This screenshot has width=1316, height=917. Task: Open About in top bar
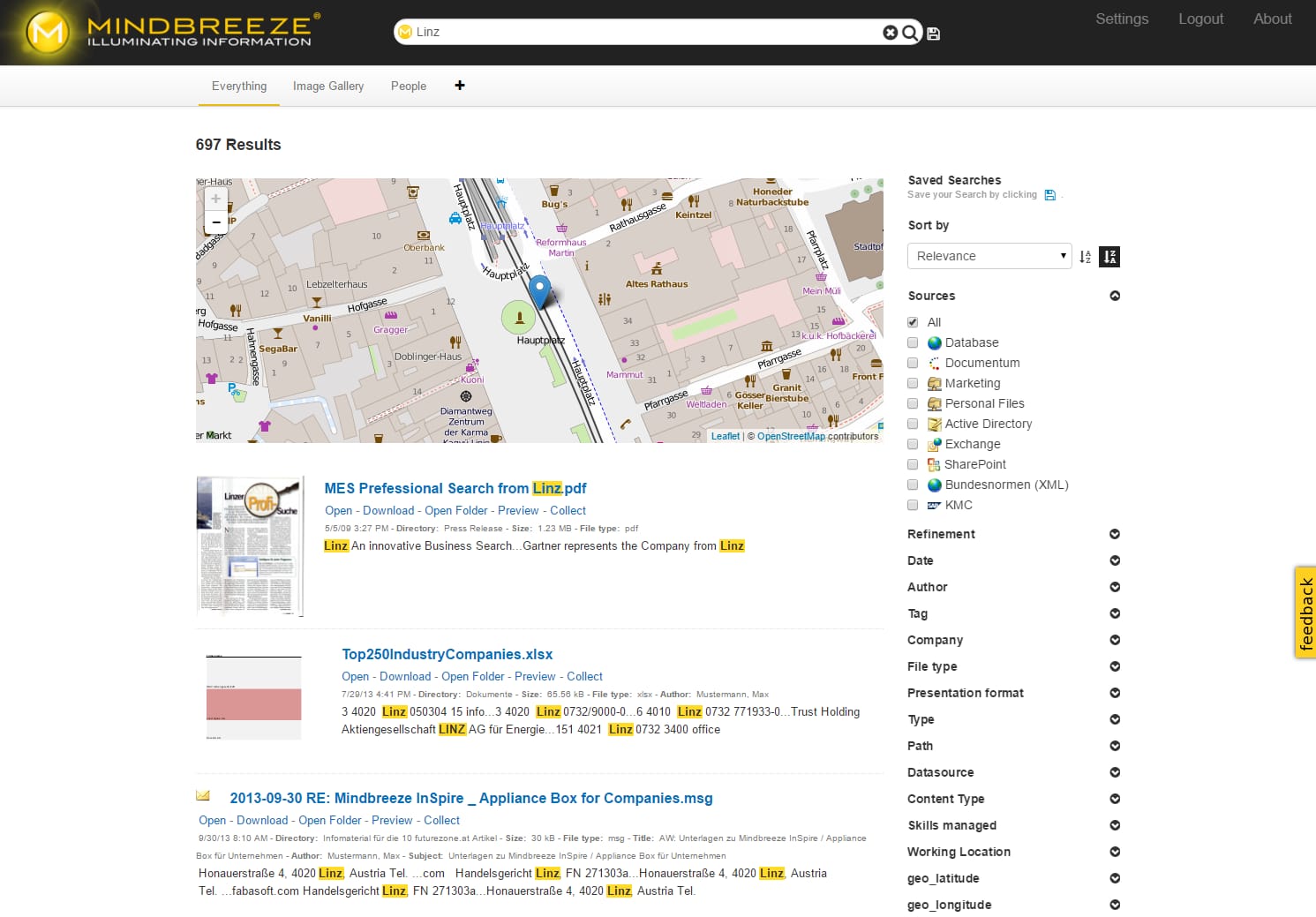point(1273,19)
